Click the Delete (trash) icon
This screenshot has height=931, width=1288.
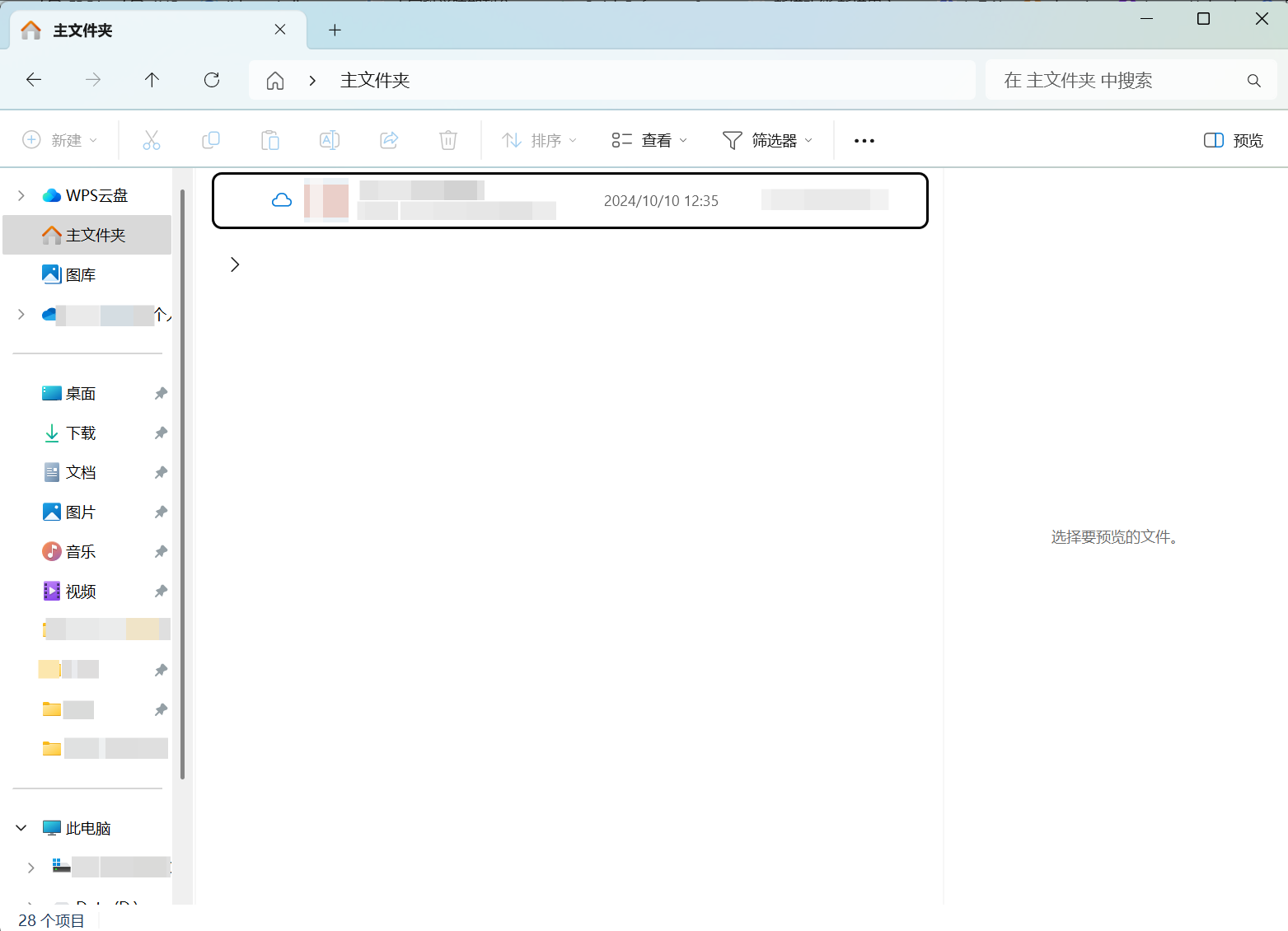coord(447,140)
